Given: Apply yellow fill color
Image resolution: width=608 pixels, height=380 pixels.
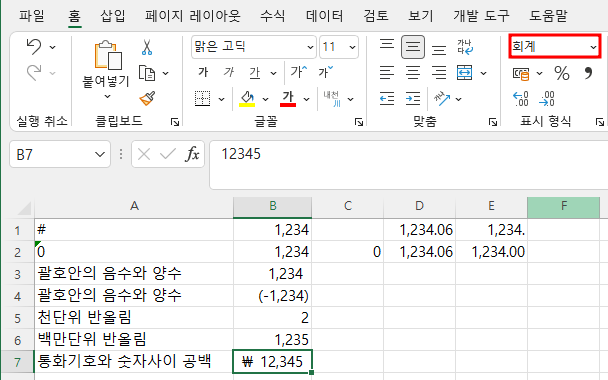Looking at the screenshot, I should point(247,98).
